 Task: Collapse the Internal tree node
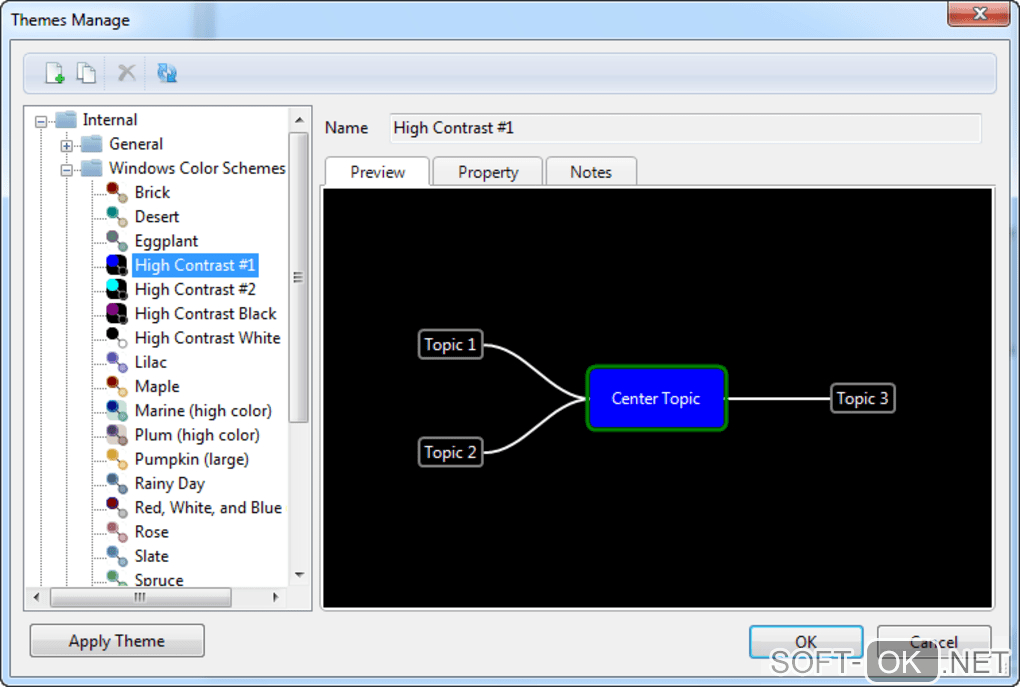(41, 121)
